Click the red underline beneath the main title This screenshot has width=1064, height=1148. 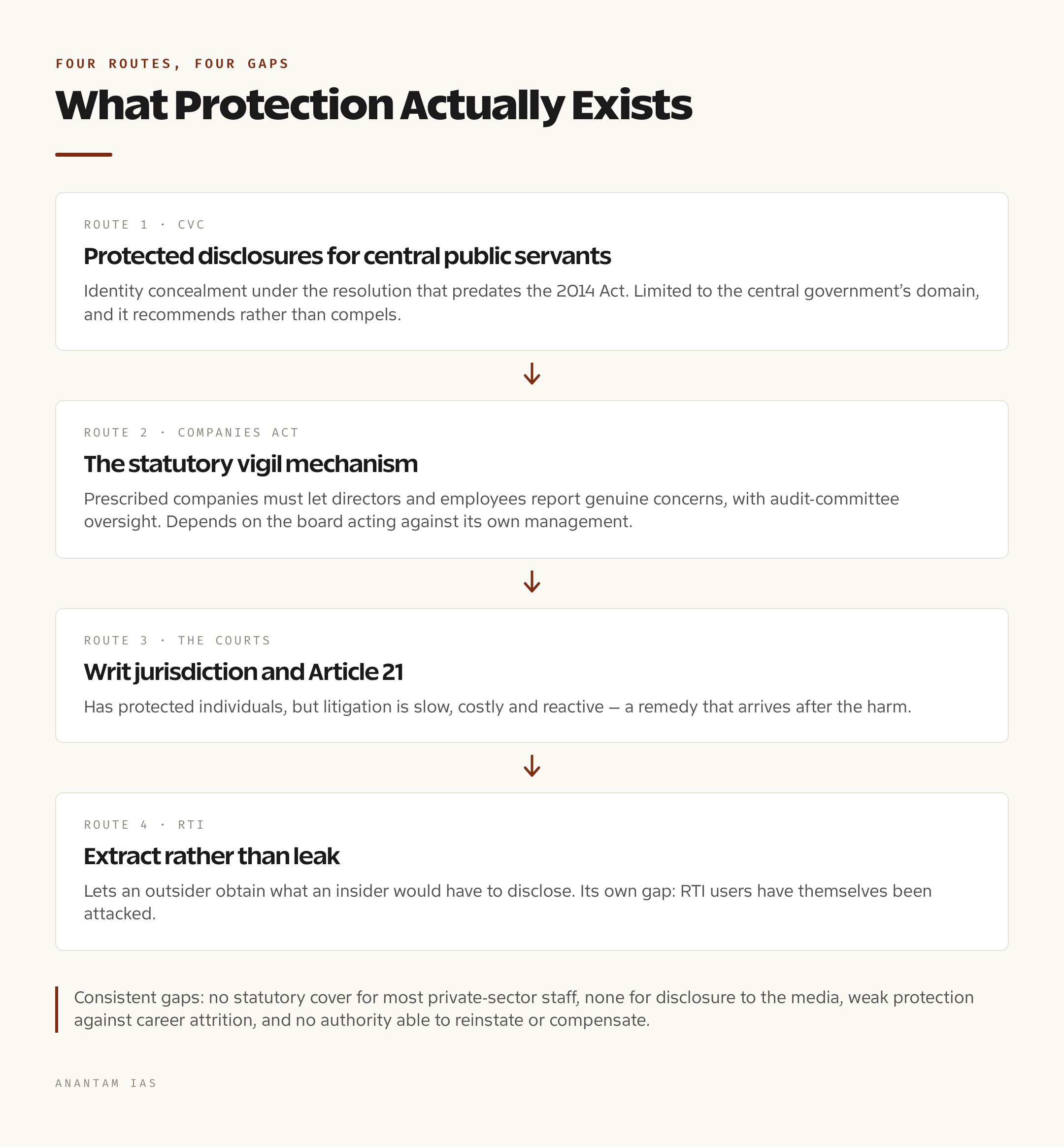coord(83,154)
